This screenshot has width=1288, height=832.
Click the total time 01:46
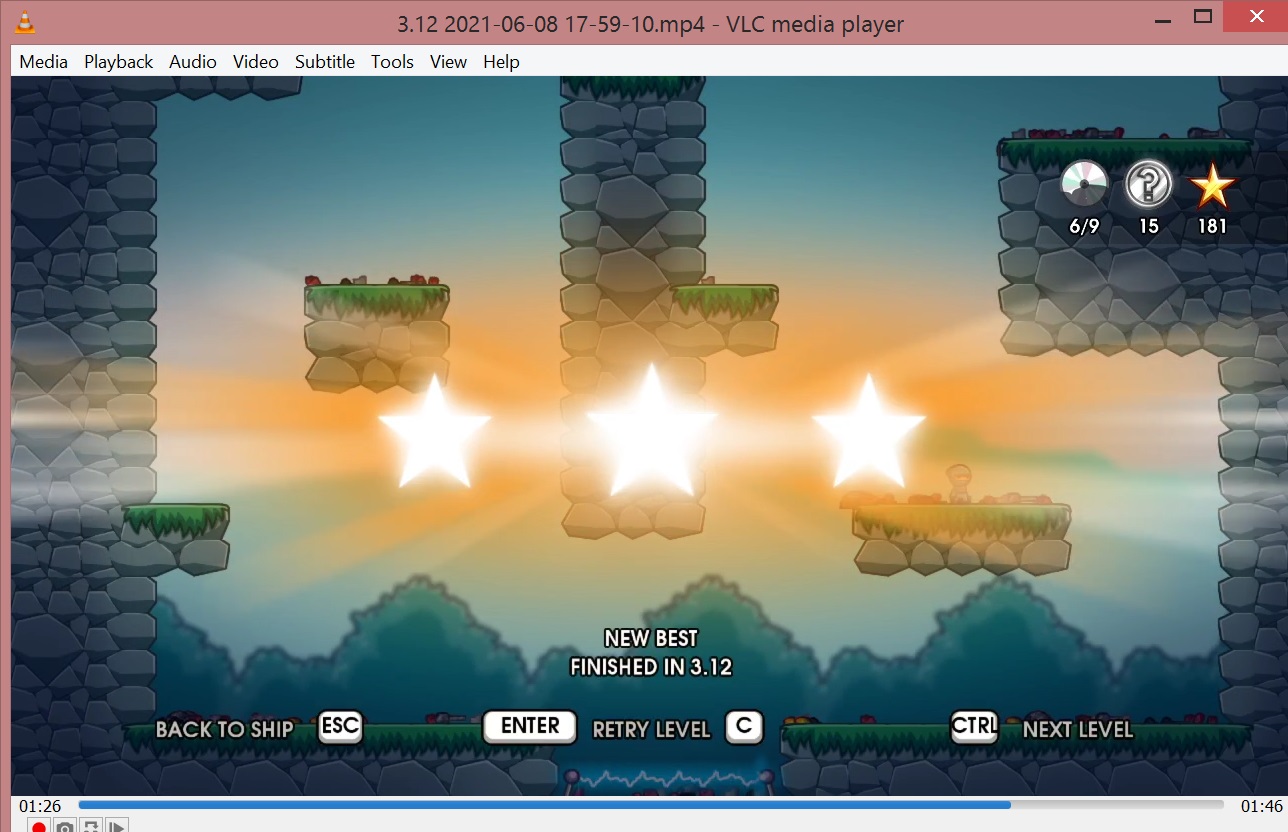click(x=1261, y=806)
